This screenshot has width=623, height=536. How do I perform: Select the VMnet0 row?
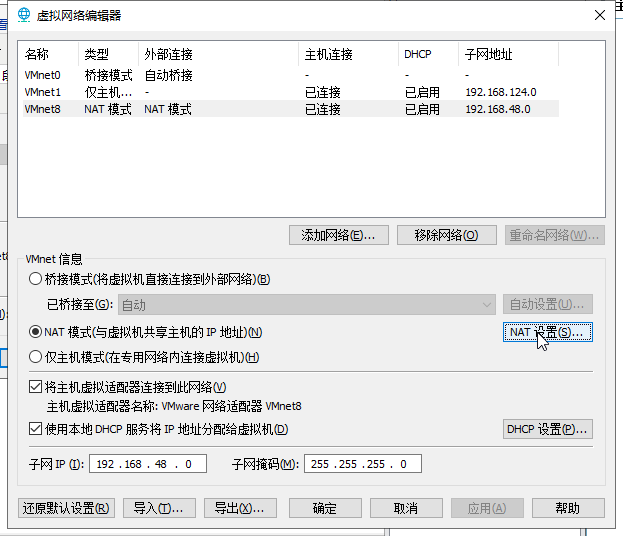tap(291, 75)
